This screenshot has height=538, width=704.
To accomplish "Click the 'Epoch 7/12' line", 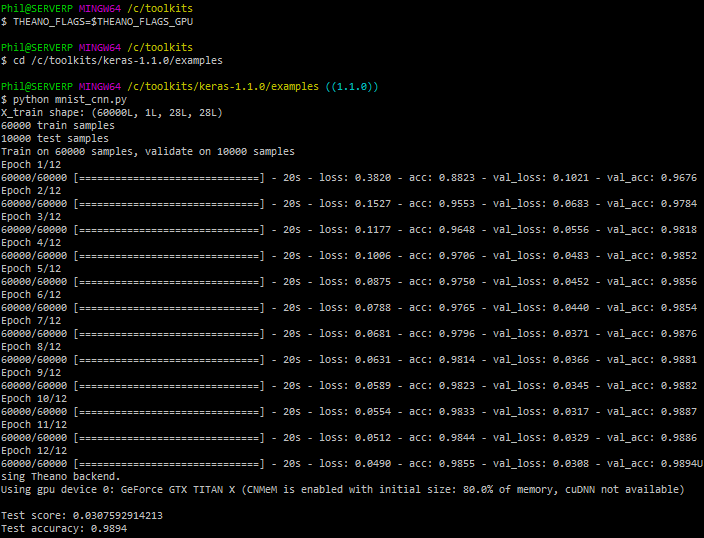I will (x=31, y=321).
